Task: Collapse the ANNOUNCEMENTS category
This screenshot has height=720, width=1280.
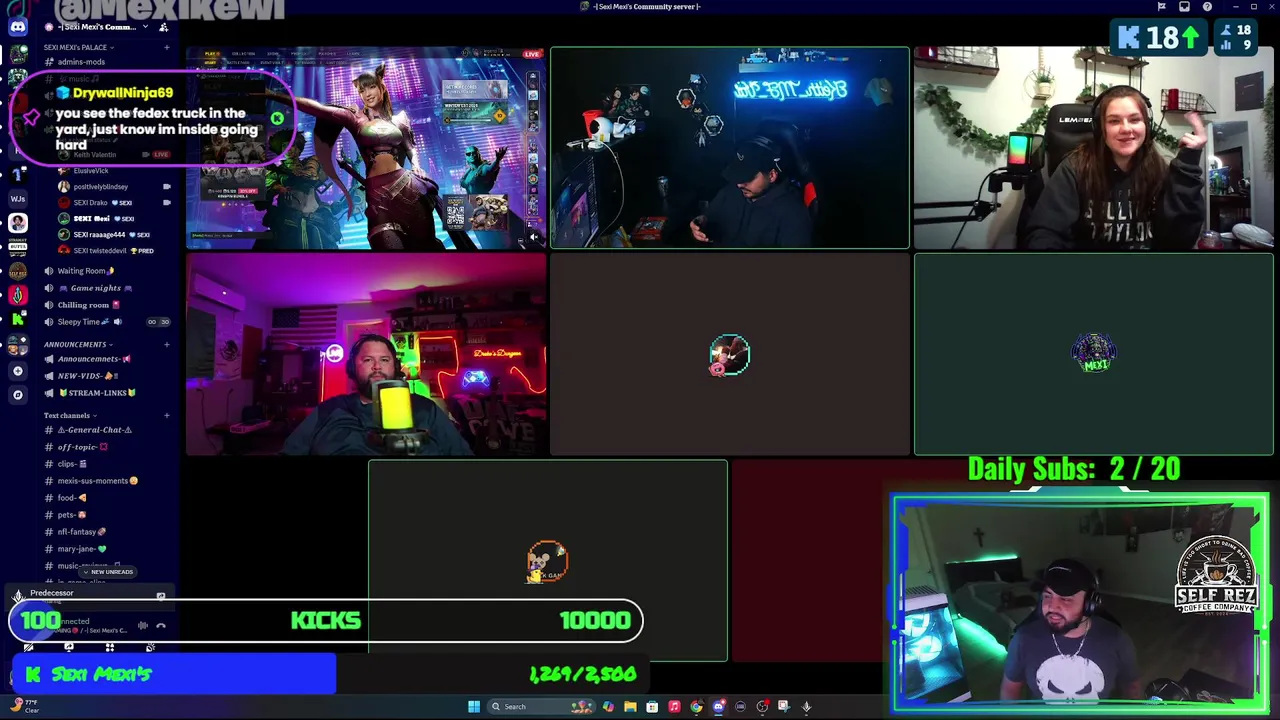Action: pos(78,344)
